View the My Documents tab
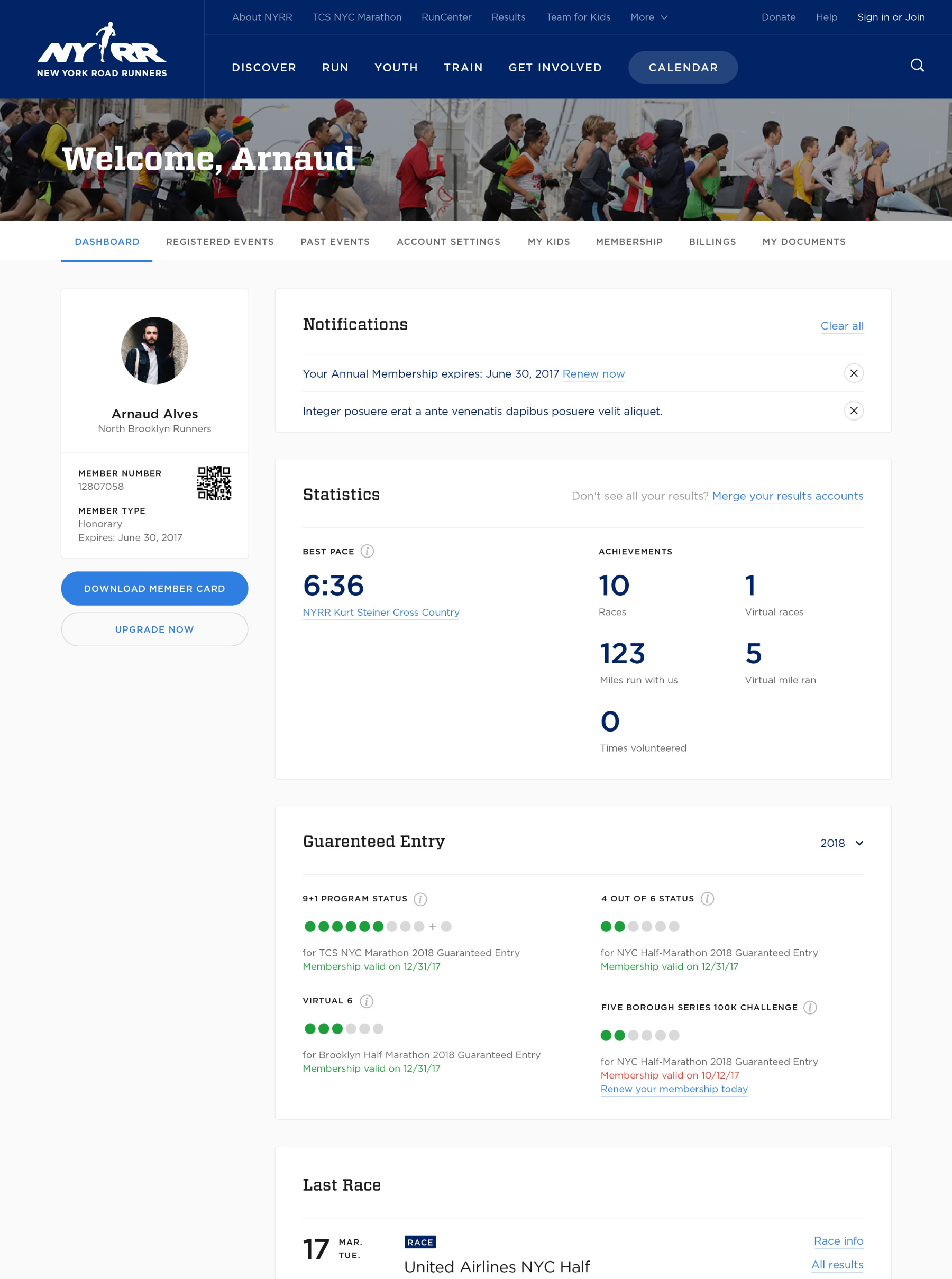952x1279 pixels. click(804, 242)
